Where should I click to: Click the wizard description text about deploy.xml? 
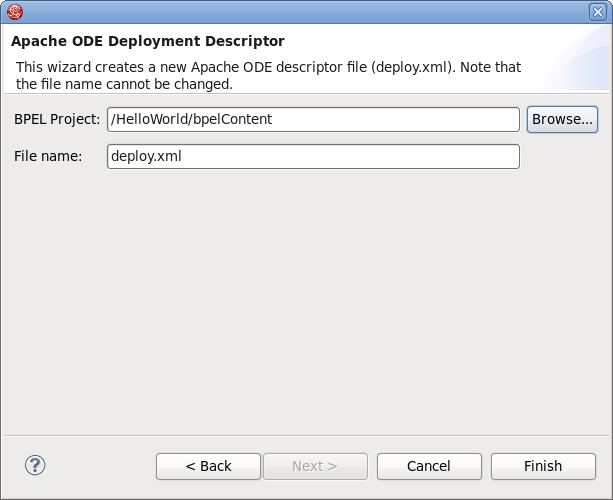(x=268, y=75)
